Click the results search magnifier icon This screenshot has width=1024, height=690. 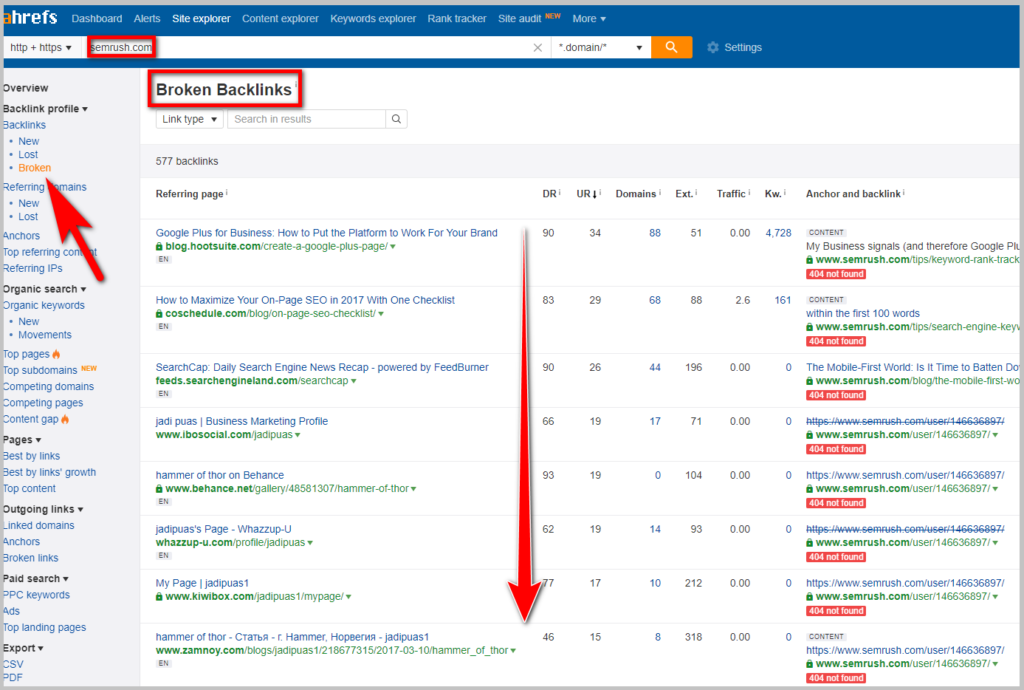click(396, 119)
